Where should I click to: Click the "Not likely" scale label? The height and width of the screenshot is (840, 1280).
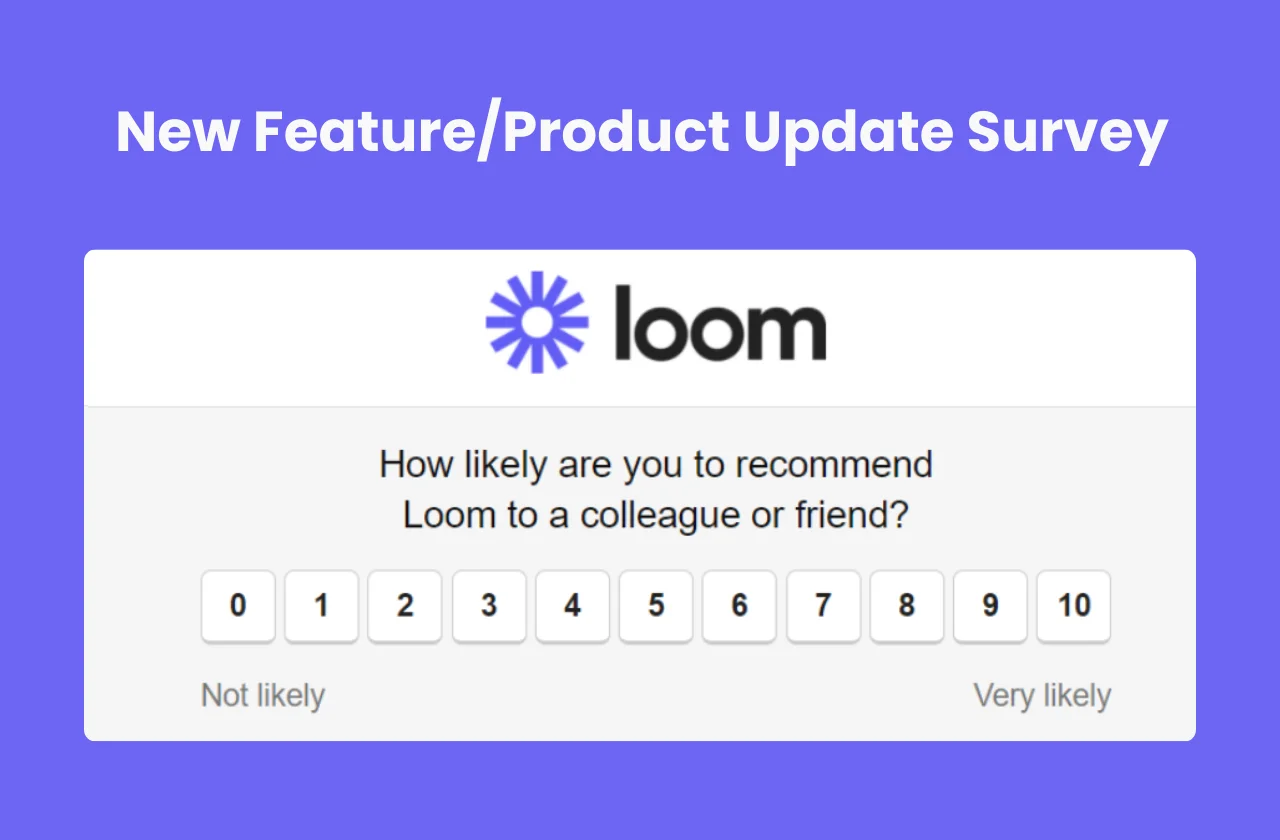pyautogui.click(x=263, y=695)
